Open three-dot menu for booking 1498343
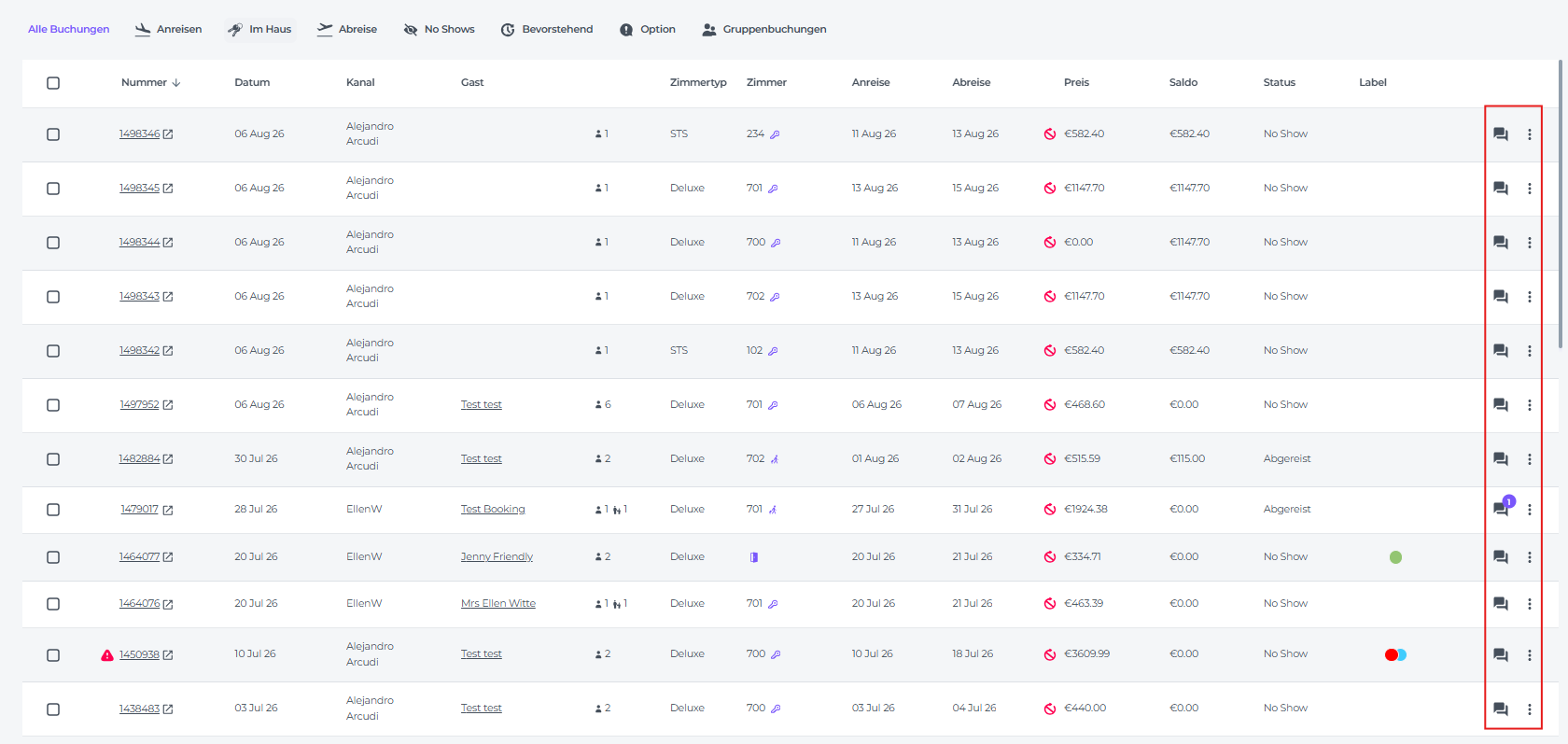Viewport: 1568px width, 744px height. pyautogui.click(x=1529, y=297)
